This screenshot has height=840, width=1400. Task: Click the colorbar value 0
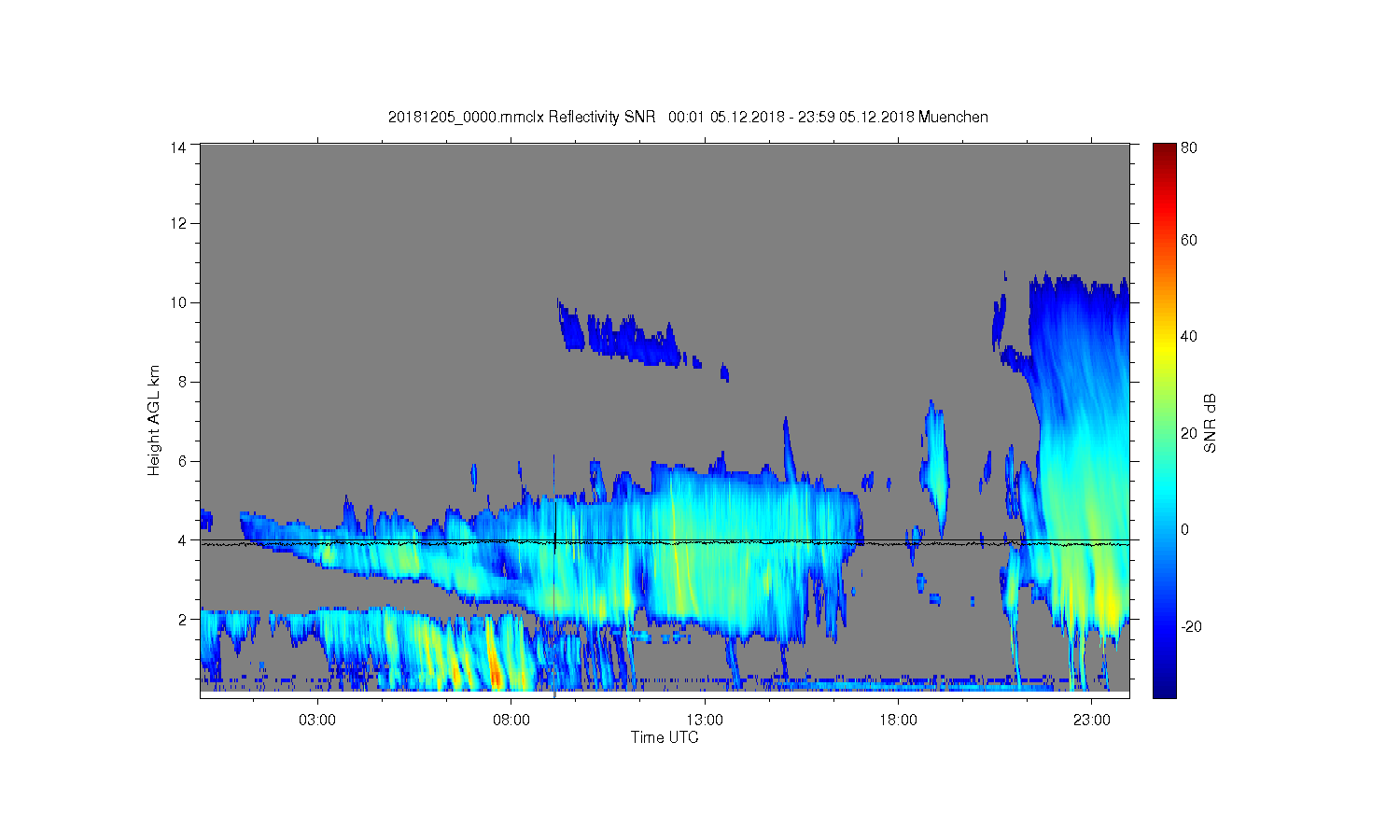tap(1185, 529)
